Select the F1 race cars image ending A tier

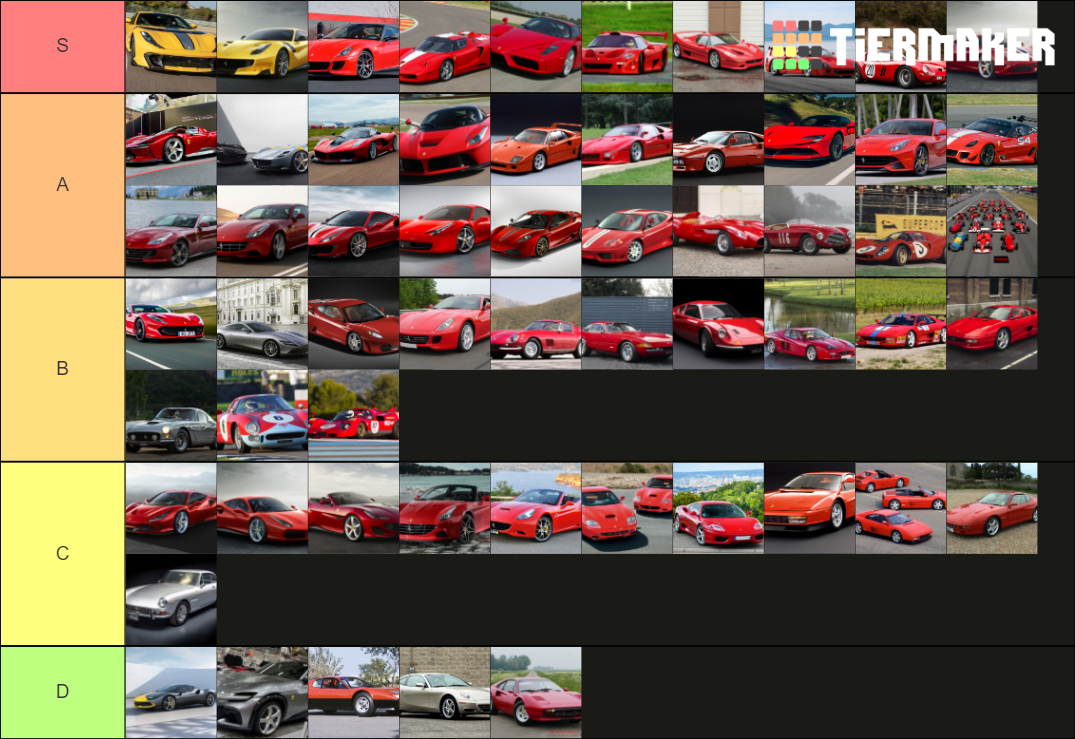tap(992, 228)
